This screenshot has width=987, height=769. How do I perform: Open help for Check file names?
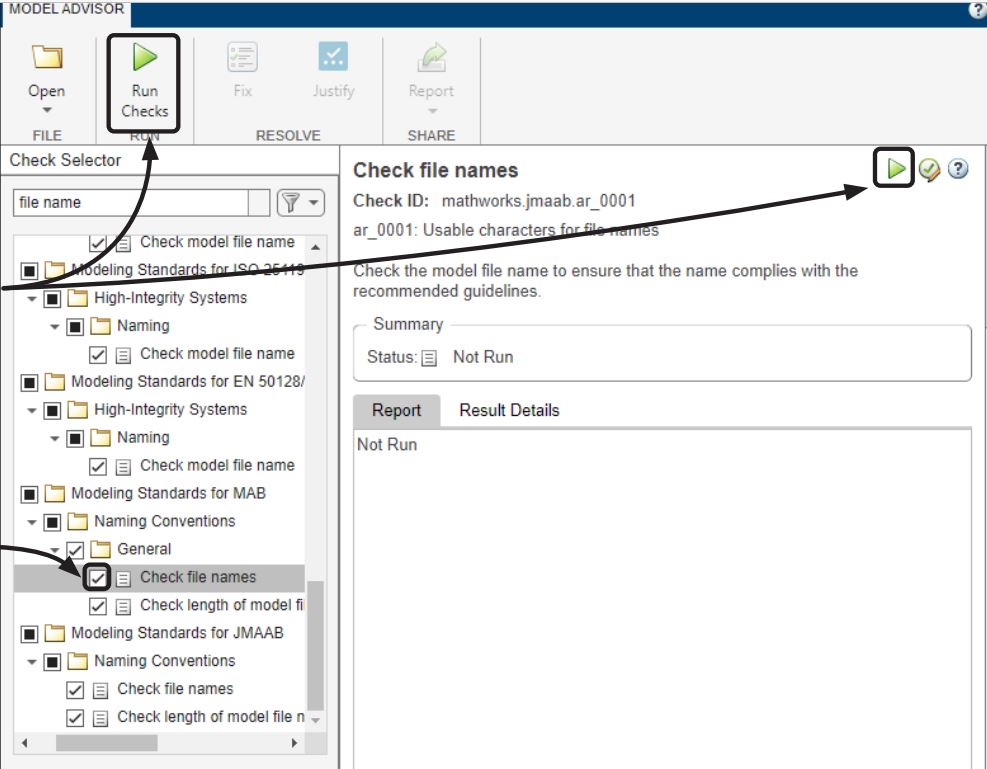957,170
